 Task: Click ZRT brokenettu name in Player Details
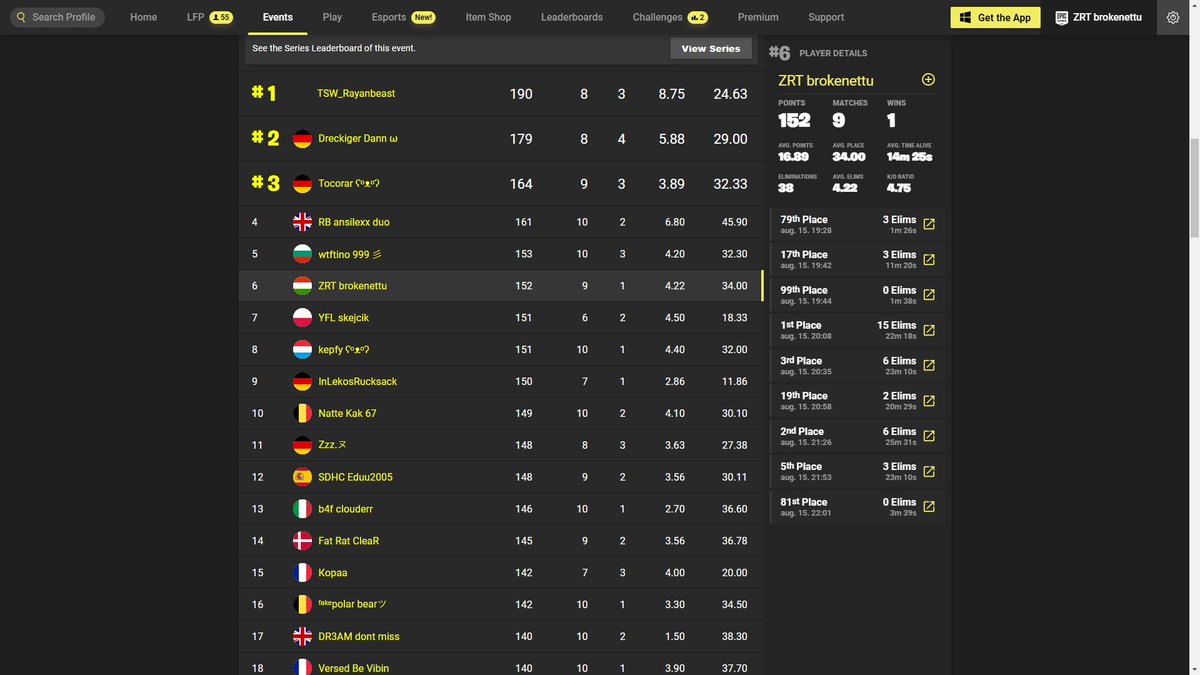[825, 80]
